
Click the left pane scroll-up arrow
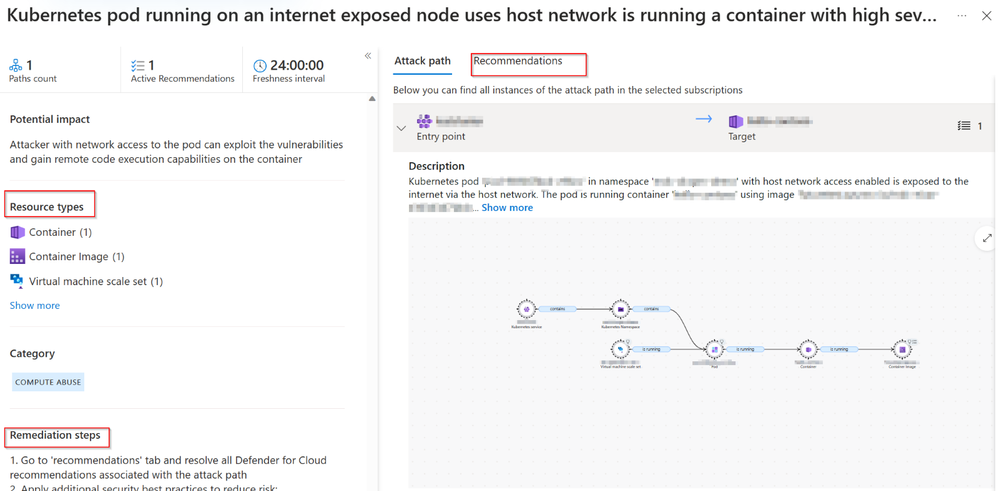(371, 99)
